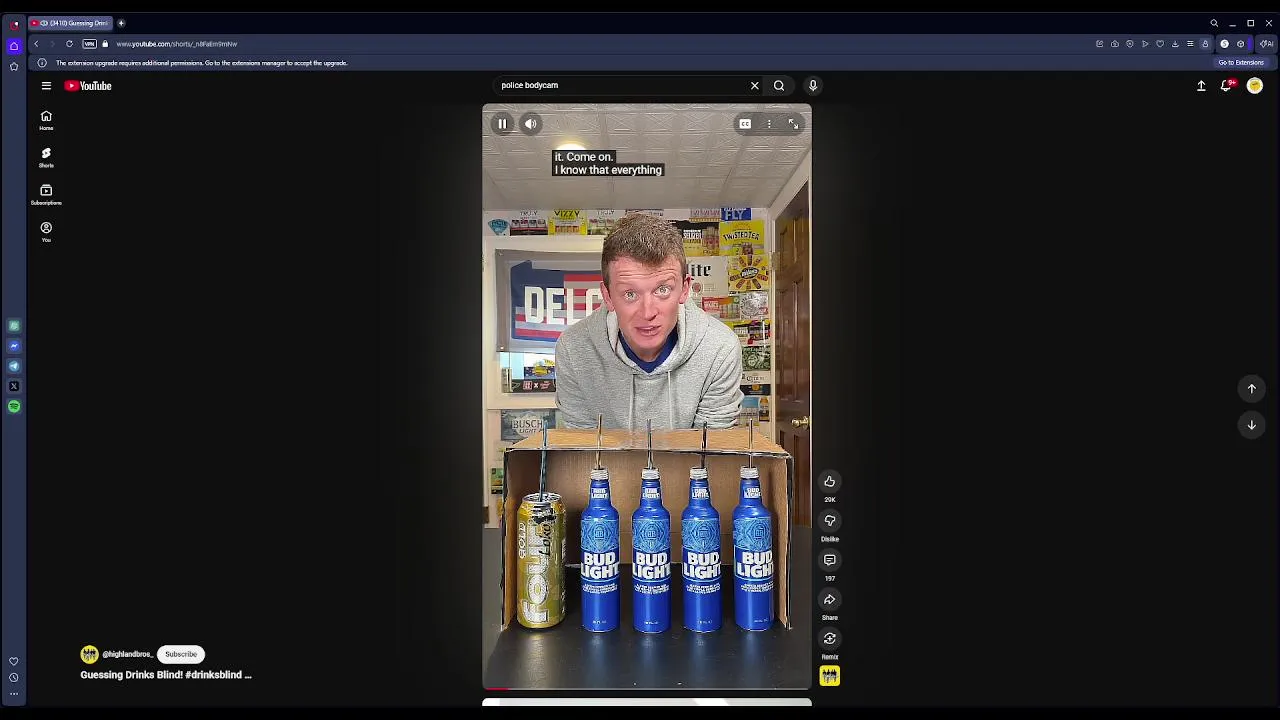This screenshot has height=720, width=1280.
Task: Click the Go to Extensions button
Action: pos(1241,63)
